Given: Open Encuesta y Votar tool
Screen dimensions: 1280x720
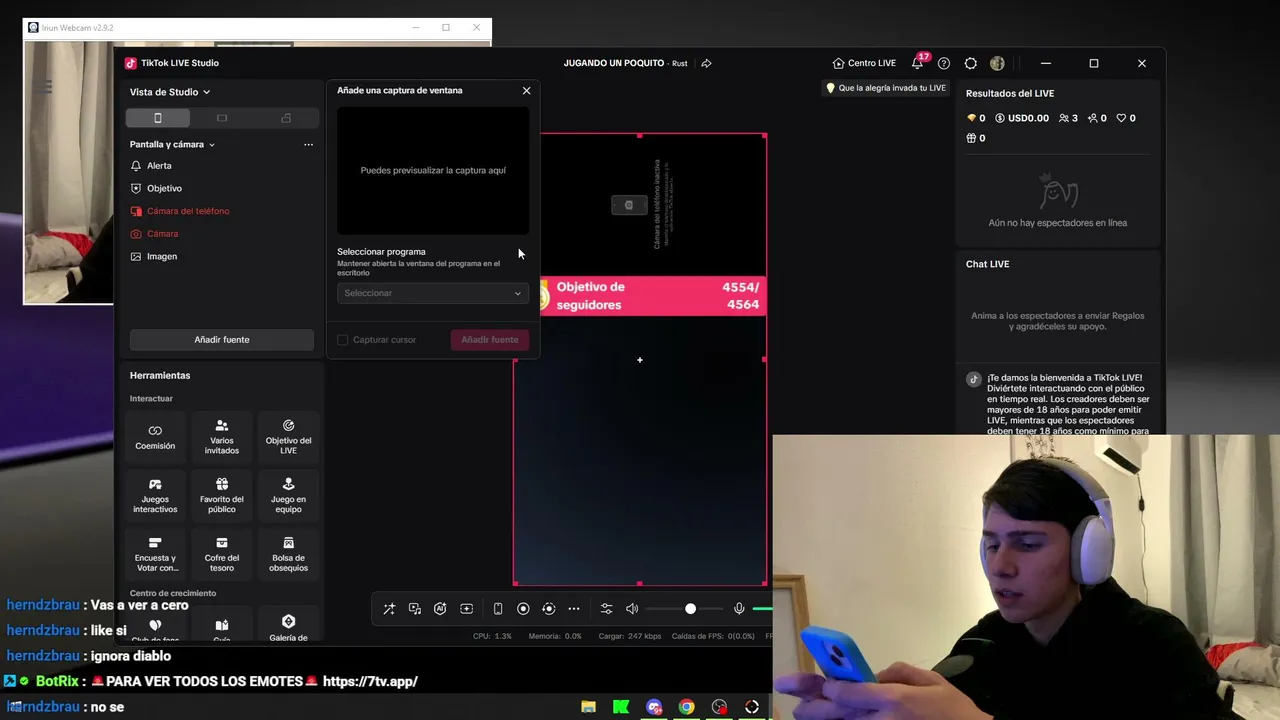Looking at the screenshot, I should coord(155,555).
